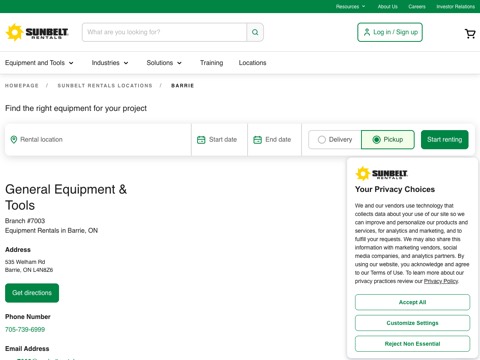Expand the Industries menu
Screen dimensions: 480x360
(x=110, y=63)
